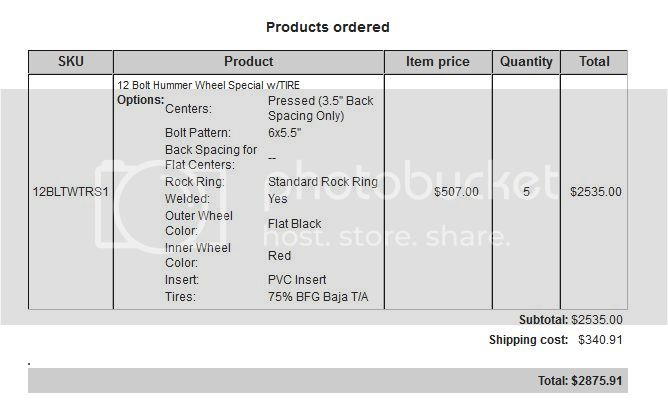Select the Item price column header
The height and width of the screenshot is (413, 668).
tap(438, 62)
